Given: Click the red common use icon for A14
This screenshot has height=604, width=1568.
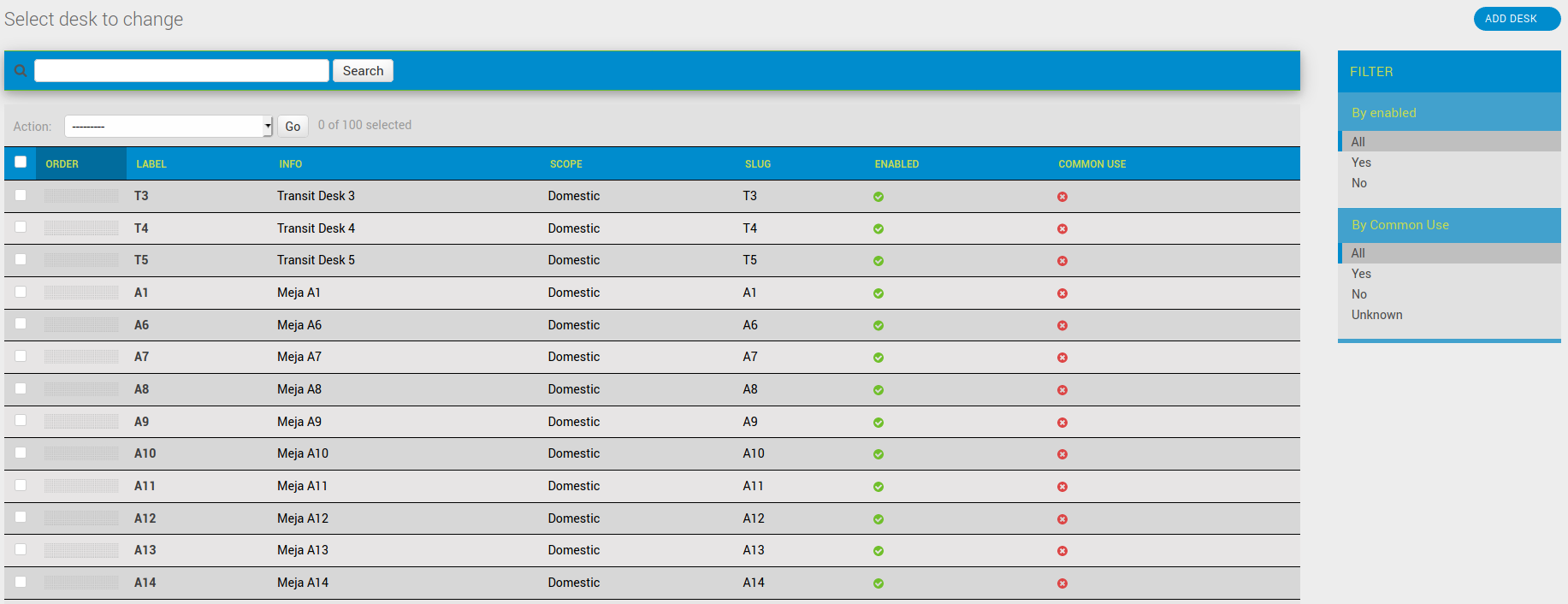Looking at the screenshot, I should [x=1062, y=583].
